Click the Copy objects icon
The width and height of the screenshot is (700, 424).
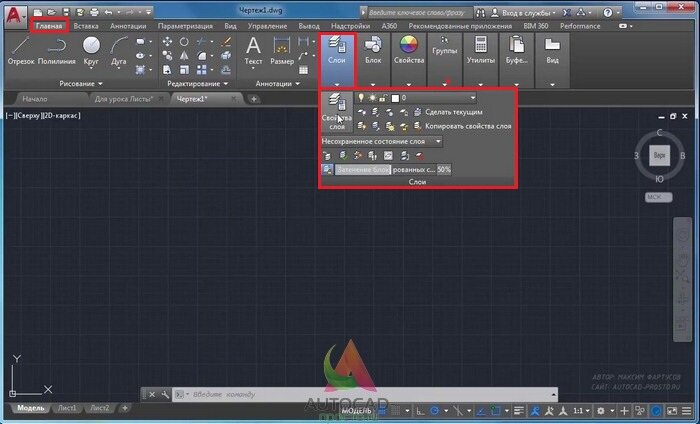point(167,56)
